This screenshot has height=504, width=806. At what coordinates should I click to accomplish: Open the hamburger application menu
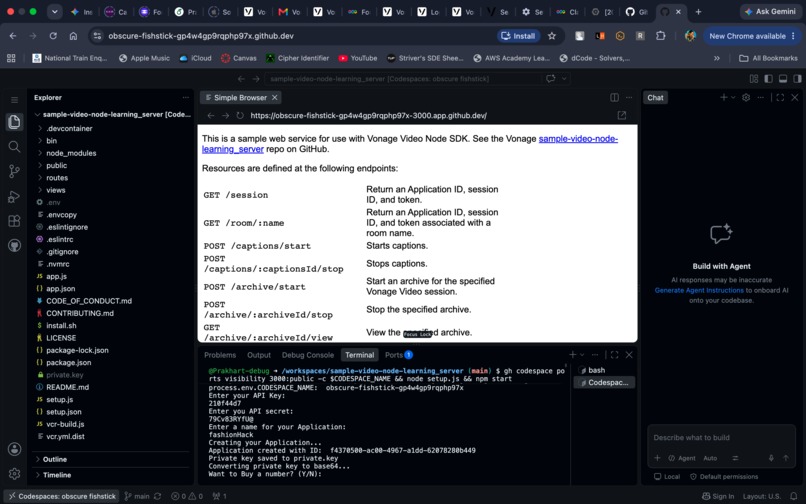[14, 100]
